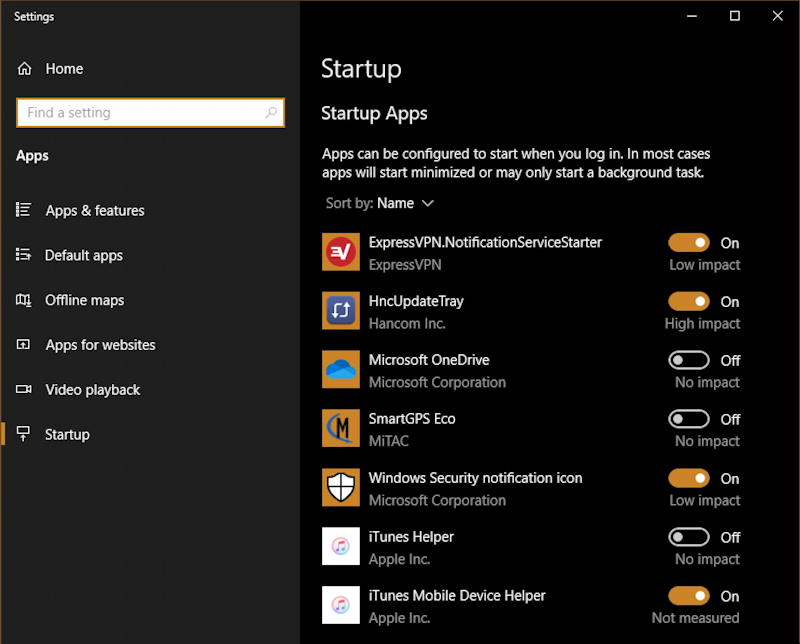Click the iTunes Helper app icon
The height and width of the screenshot is (644, 800).
pos(341,547)
